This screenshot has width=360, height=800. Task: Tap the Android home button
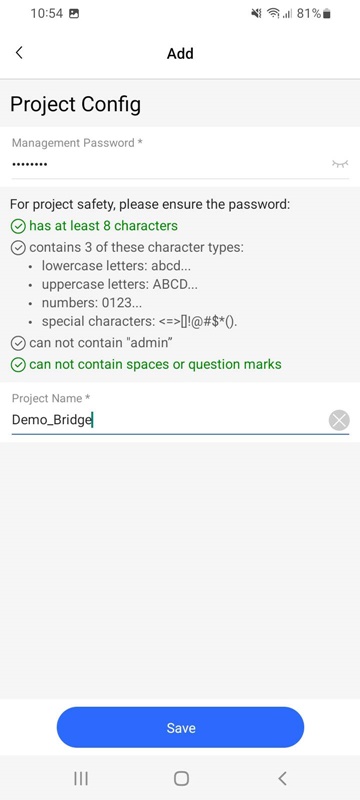[181, 779]
